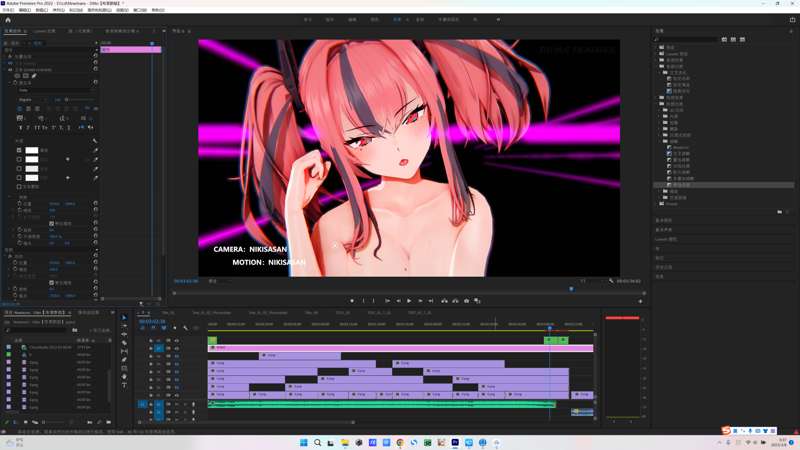Collapse the Dissolve folder containing MorphCut
800x450 pixels.
pos(660,141)
